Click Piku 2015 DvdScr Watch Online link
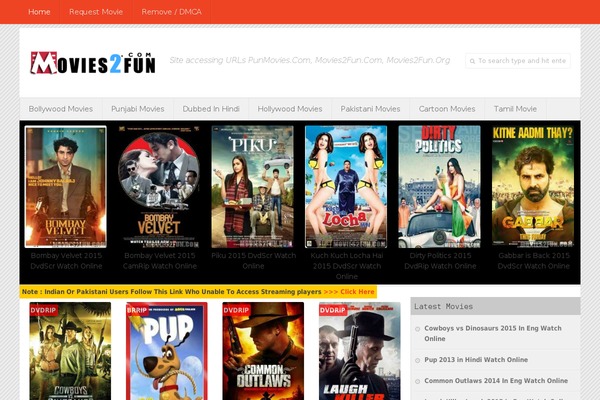The image size is (600, 400). pos(253,261)
